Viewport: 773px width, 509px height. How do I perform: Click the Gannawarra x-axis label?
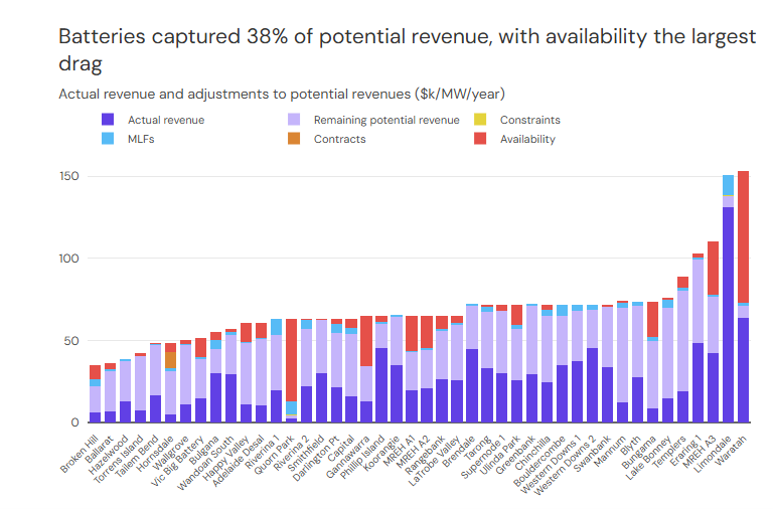click(348, 457)
